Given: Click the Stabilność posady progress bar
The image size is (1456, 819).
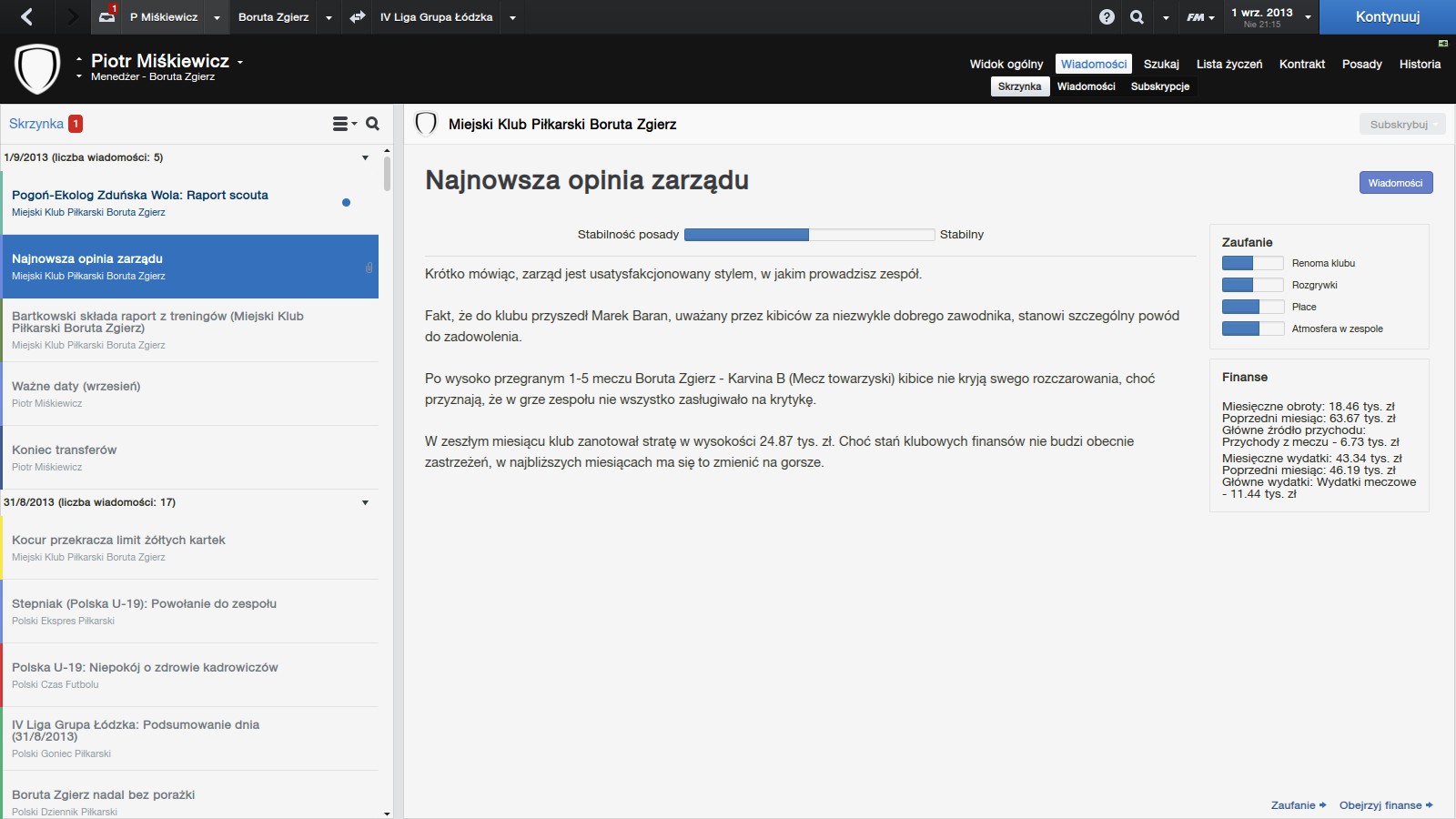Looking at the screenshot, I should pos(809,235).
